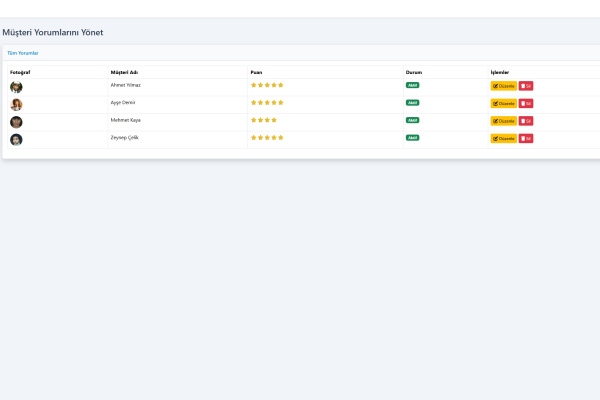This screenshot has height=400, width=600.
Task: Click Düzenle button for Ahmet Yılmaz
Action: point(503,86)
